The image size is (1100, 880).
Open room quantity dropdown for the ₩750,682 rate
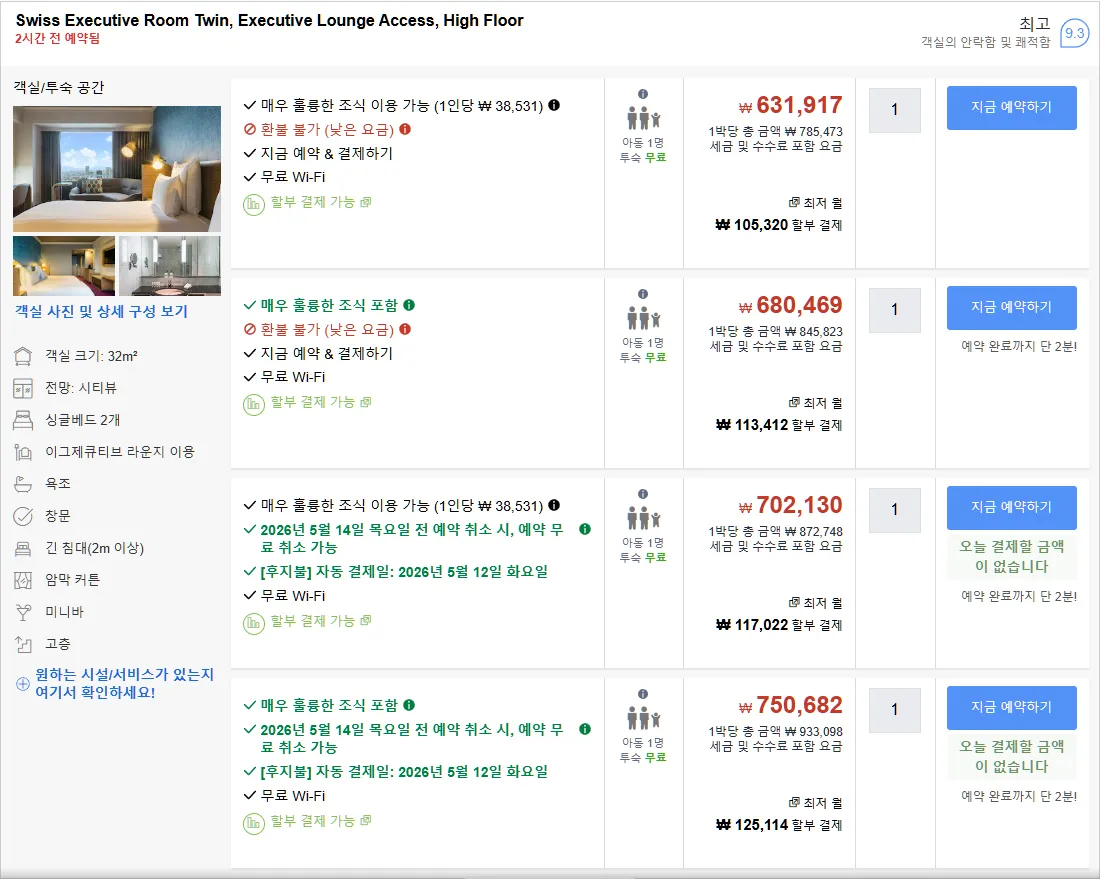[x=894, y=710]
